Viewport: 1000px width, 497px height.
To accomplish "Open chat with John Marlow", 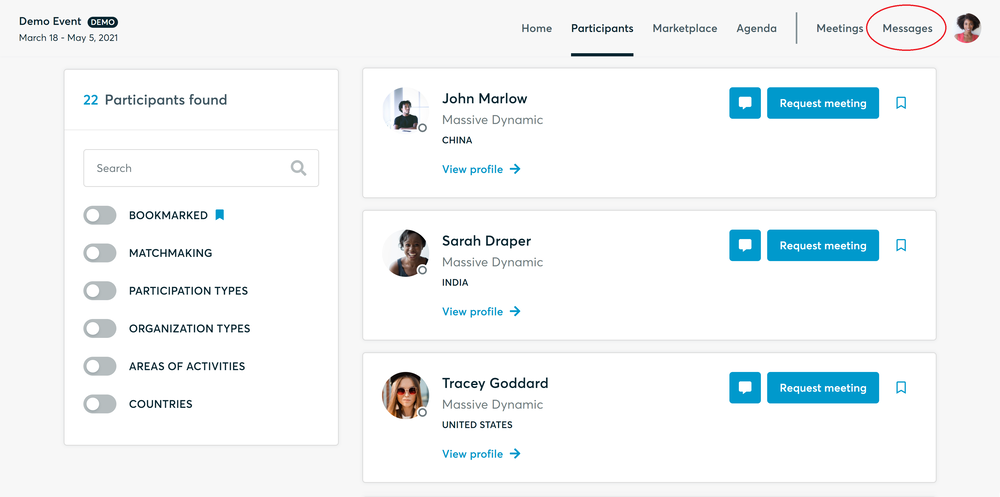I will point(745,103).
